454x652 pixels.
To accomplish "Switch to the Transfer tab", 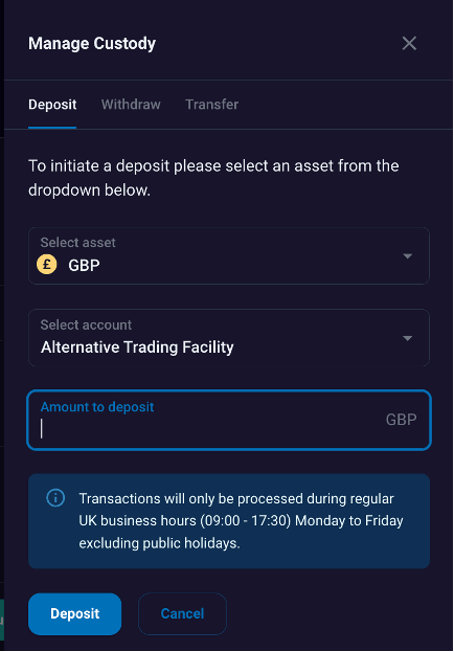I will [x=212, y=104].
